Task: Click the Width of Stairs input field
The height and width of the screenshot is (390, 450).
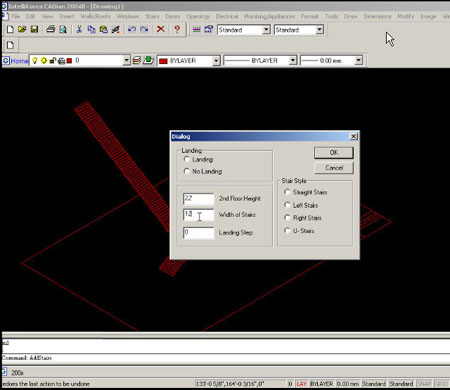Action: (198, 215)
